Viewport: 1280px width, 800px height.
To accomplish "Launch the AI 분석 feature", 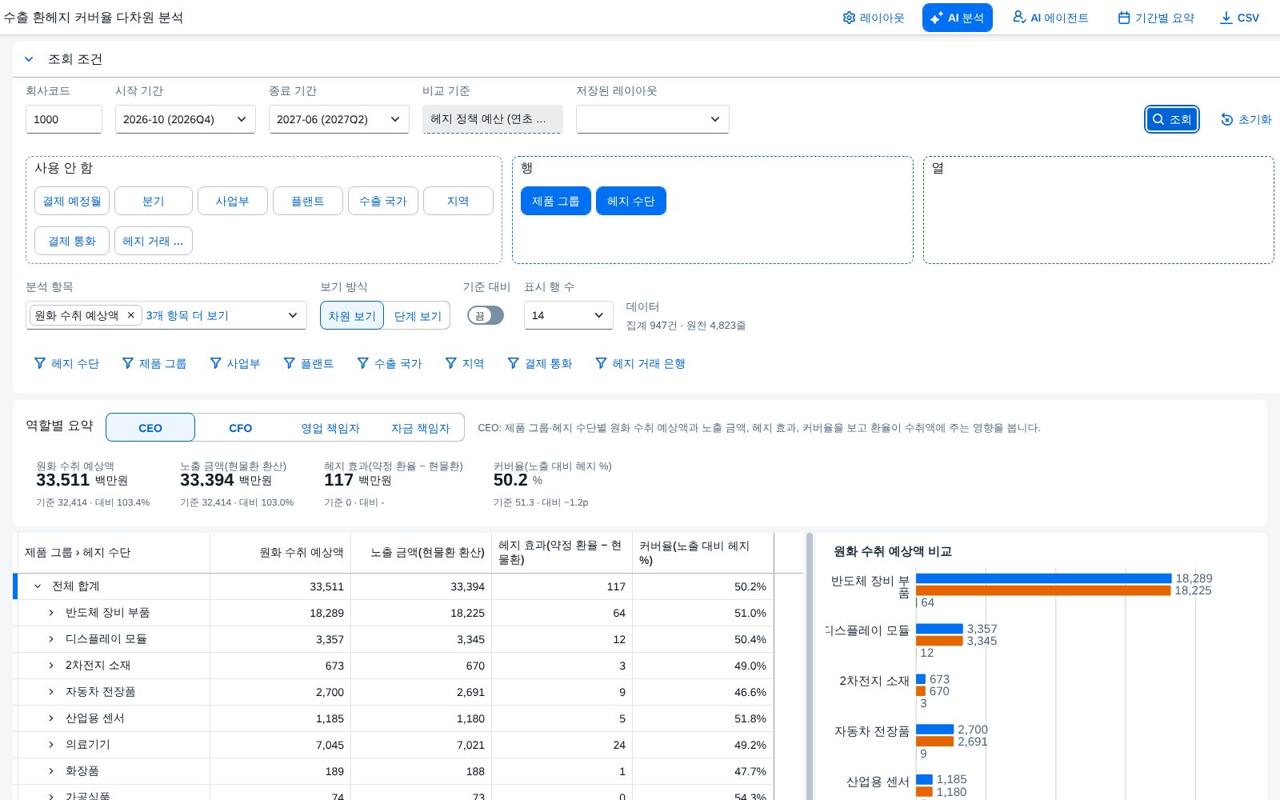I will (x=957, y=18).
